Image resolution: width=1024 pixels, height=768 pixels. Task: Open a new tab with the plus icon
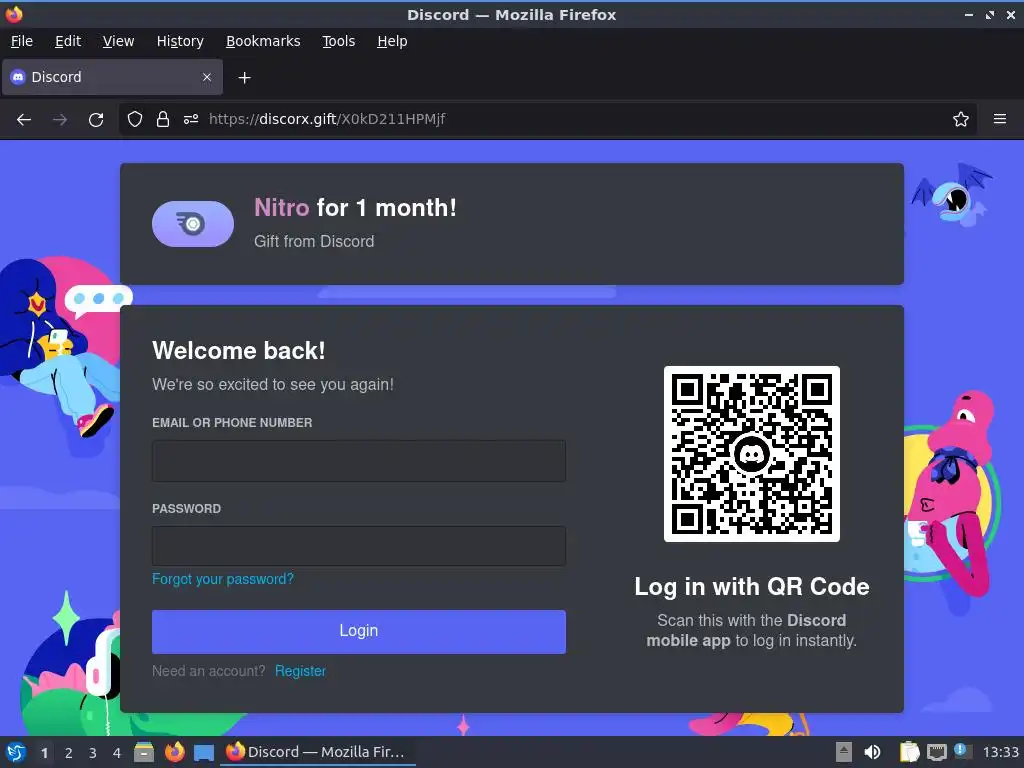pyautogui.click(x=244, y=78)
